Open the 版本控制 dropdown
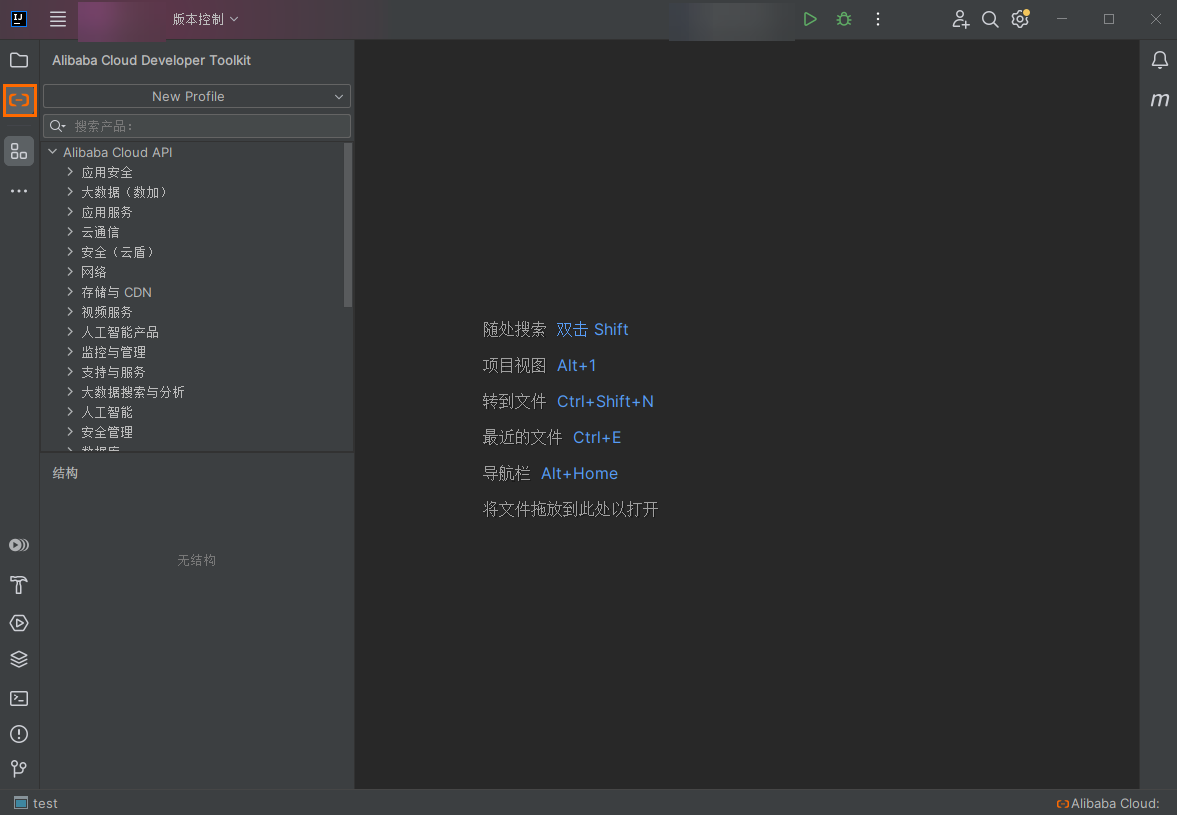Viewport: 1177px width, 815px height. (x=205, y=19)
